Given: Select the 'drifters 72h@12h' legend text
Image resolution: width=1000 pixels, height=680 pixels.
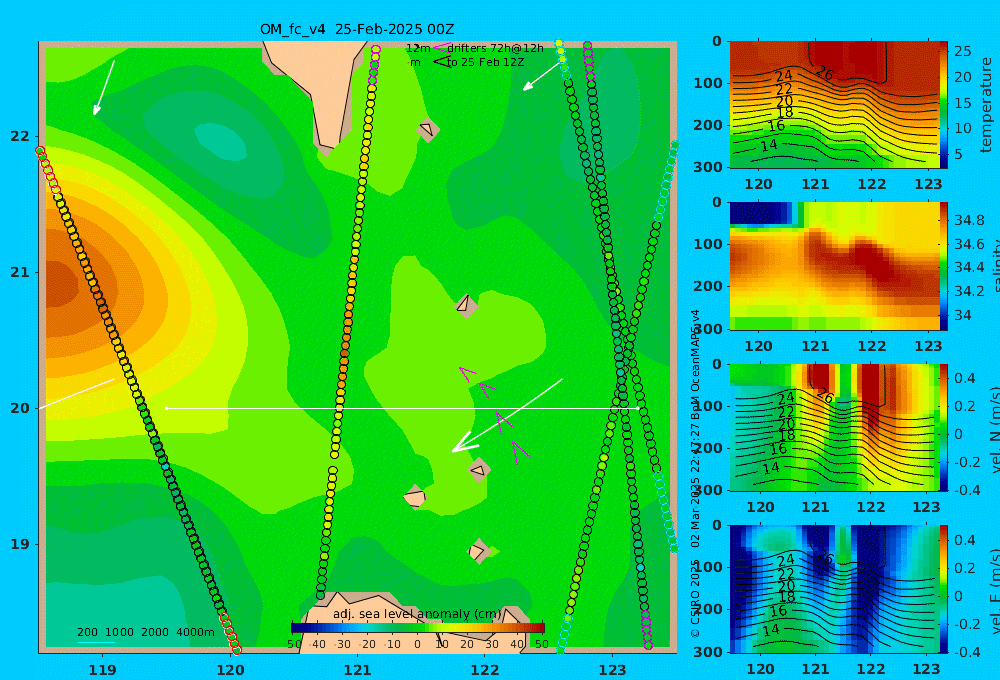Looking at the screenshot, I should 496,48.
